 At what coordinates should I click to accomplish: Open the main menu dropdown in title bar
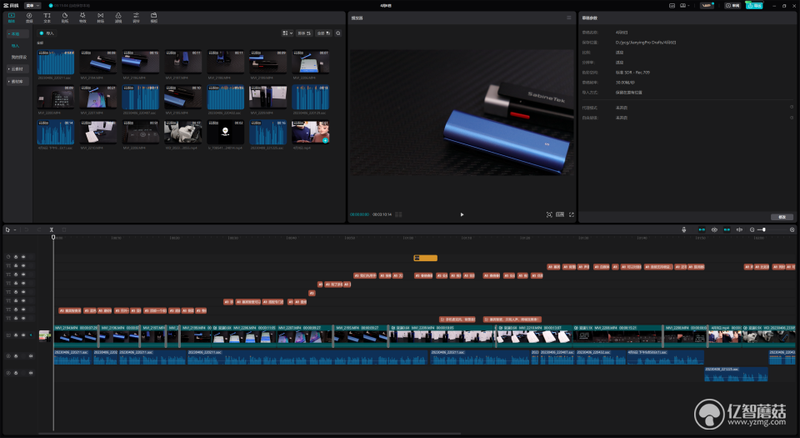(x=32, y=6)
